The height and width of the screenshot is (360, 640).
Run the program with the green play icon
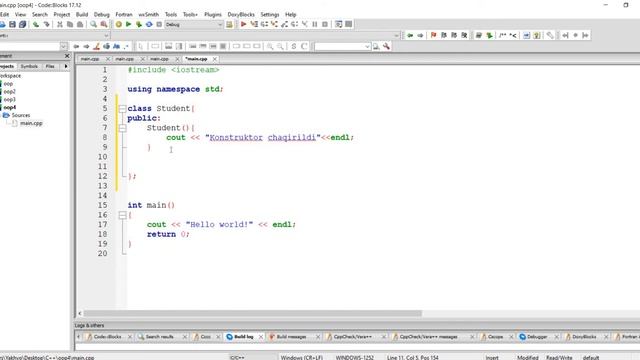tap(129, 24)
